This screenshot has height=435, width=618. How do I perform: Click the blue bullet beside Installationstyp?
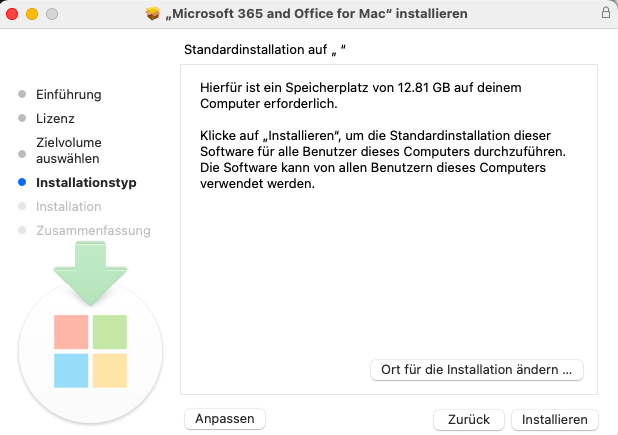22,183
